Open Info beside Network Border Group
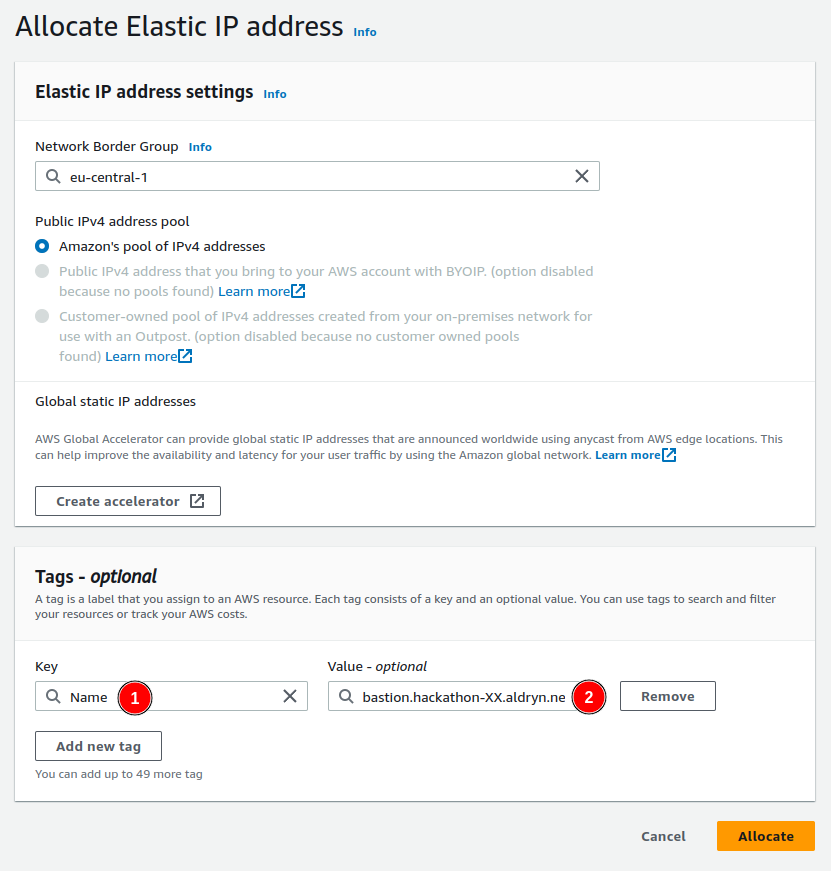 tap(199, 147)
